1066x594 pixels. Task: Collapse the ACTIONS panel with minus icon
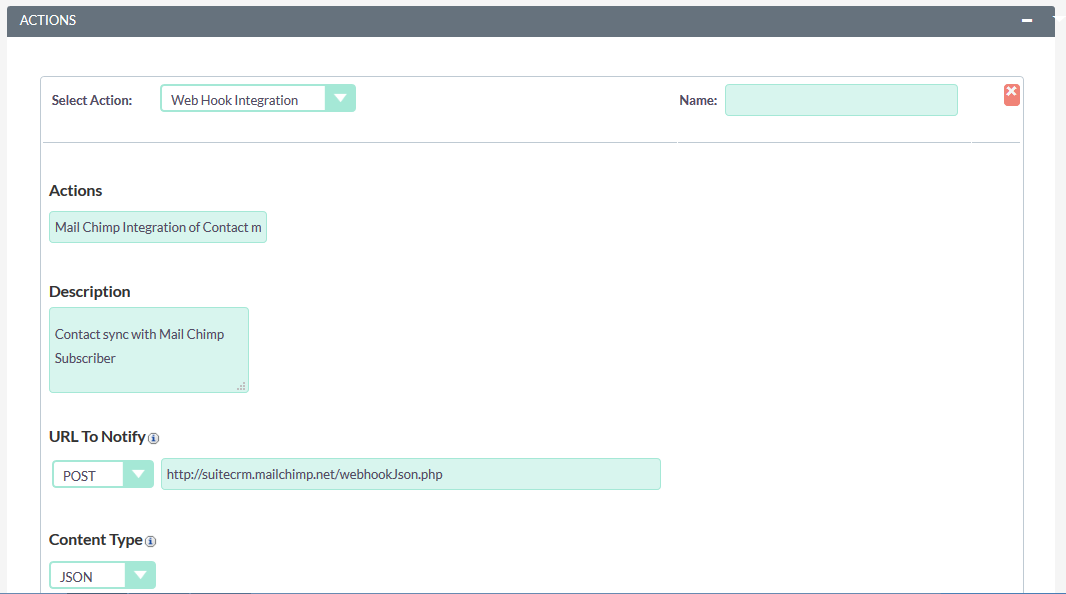point(1027,20)
